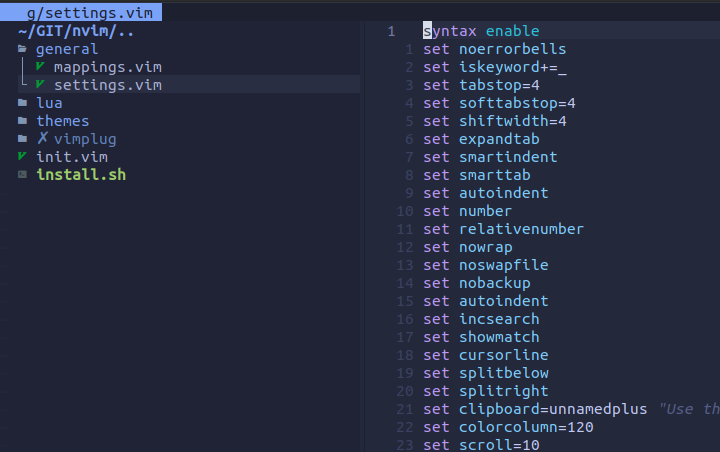Click 'clipboard=unnamedplus' setting
Viewport: 720px width, 452px height.
pyautogui.click(x=553, y=409)
